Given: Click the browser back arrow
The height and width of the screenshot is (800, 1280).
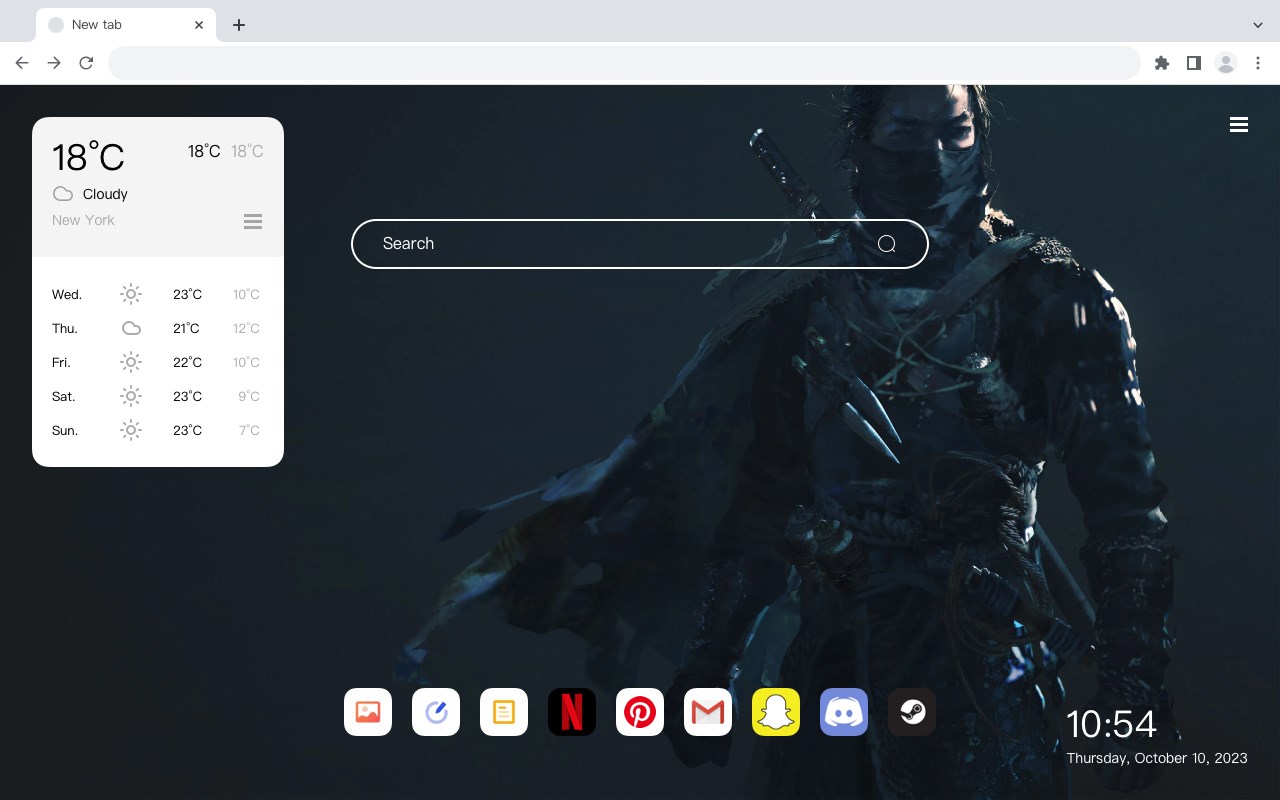Looking at the screenshot, I should (x=22, y=63).
